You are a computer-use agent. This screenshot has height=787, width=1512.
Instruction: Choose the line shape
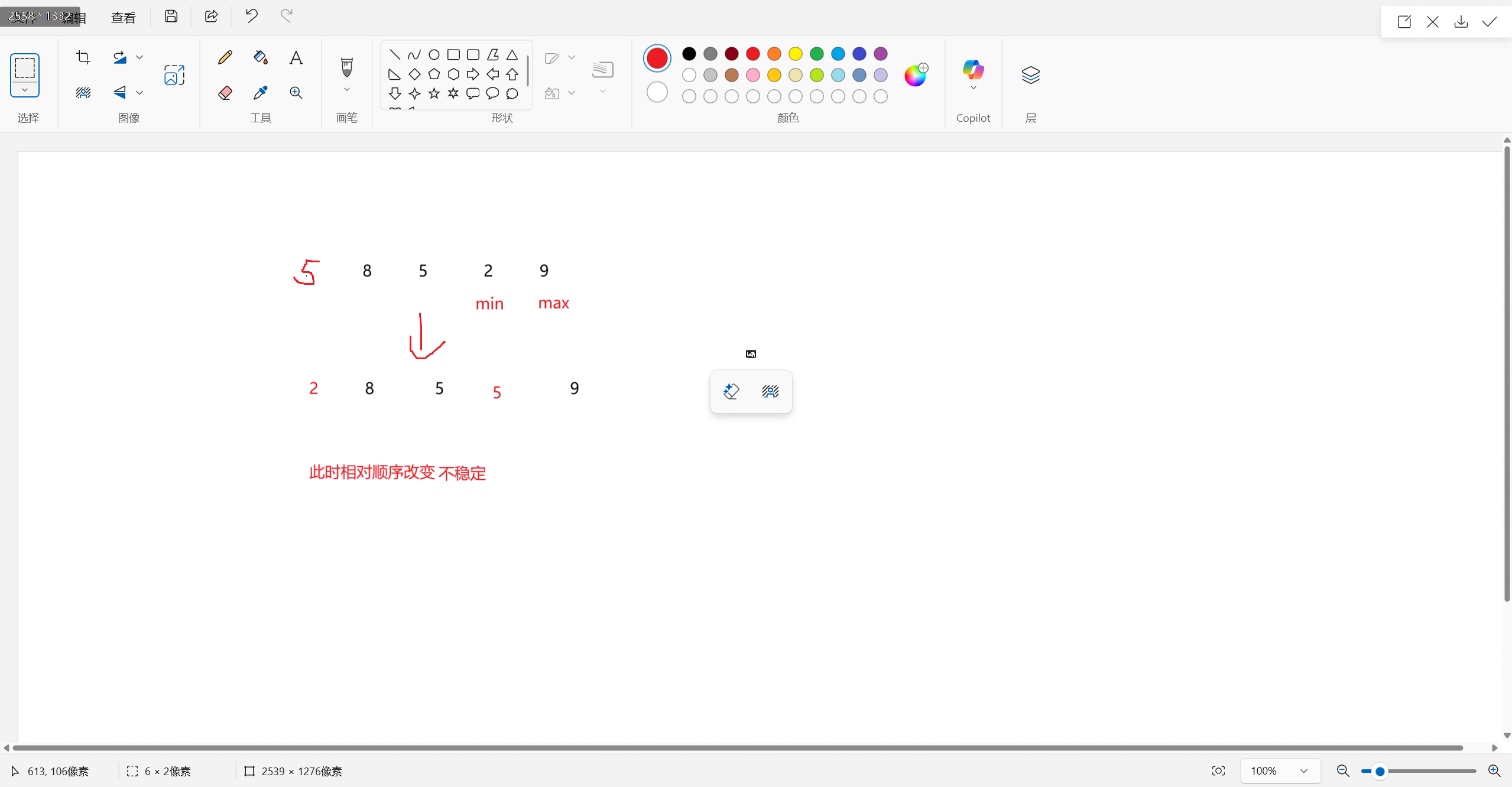click(x=395, y=55)
